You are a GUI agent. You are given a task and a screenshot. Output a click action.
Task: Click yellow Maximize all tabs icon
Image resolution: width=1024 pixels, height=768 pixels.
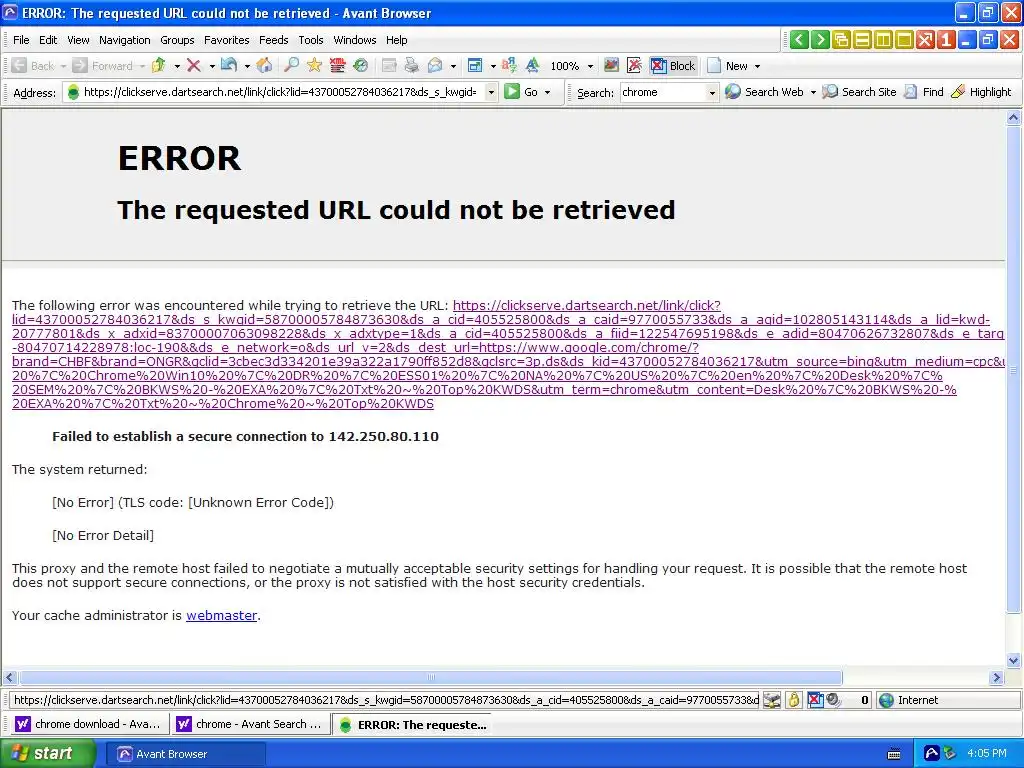(x=904, y=40)
